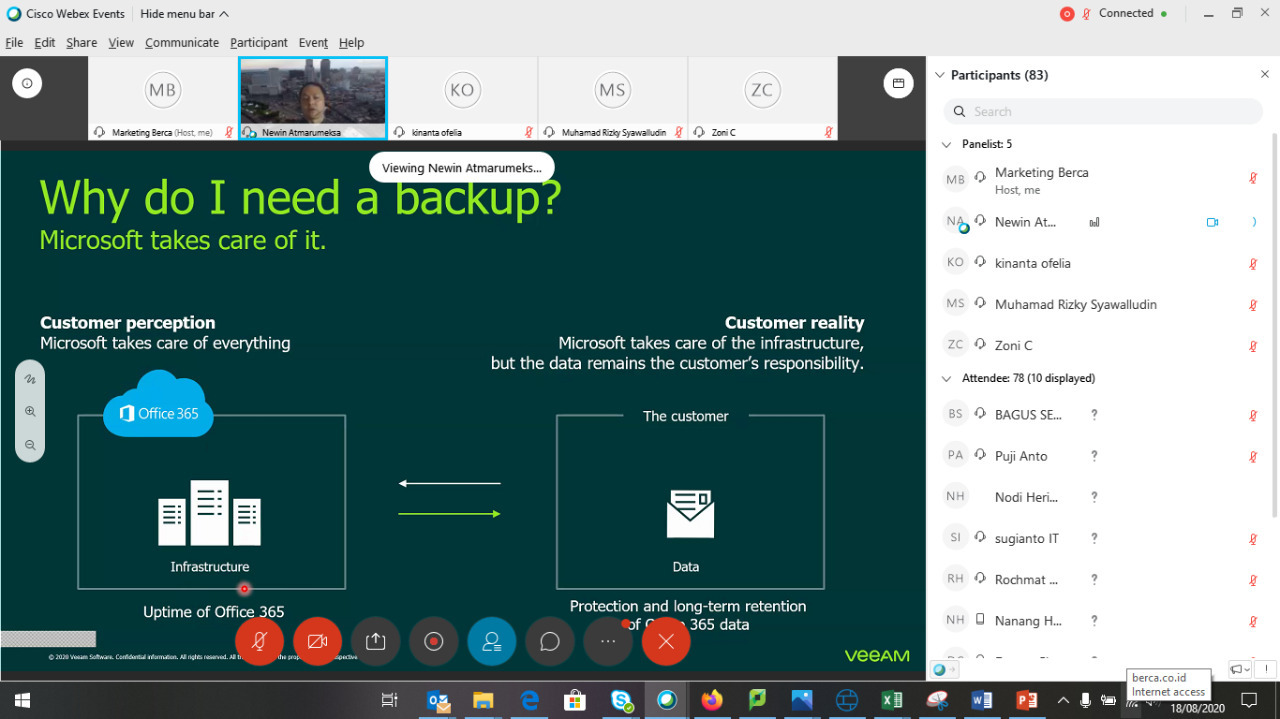Click mute icon beside sugianto IT
This screenshot has width=1280, height=719.
(1253, 539)
